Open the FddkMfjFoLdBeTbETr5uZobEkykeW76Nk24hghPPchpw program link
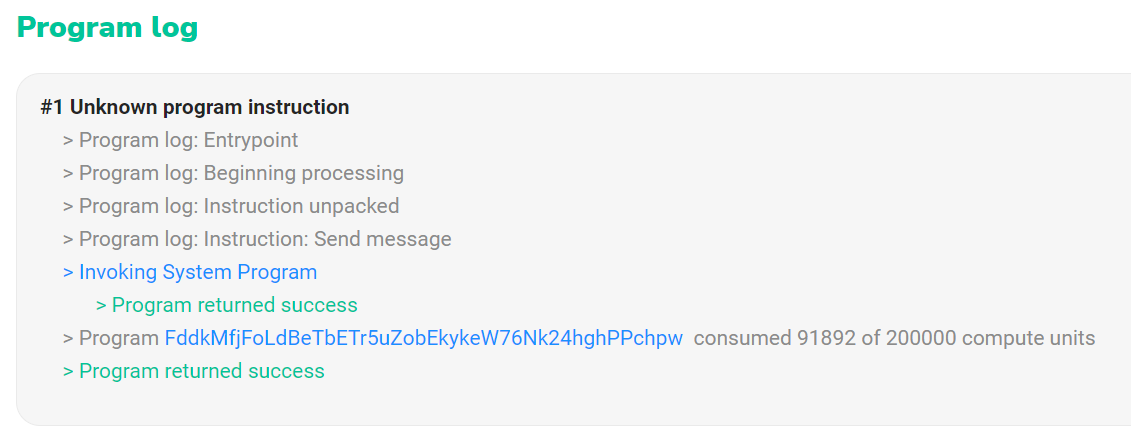This screenshot has height=441, width=1131. (423, 338)
